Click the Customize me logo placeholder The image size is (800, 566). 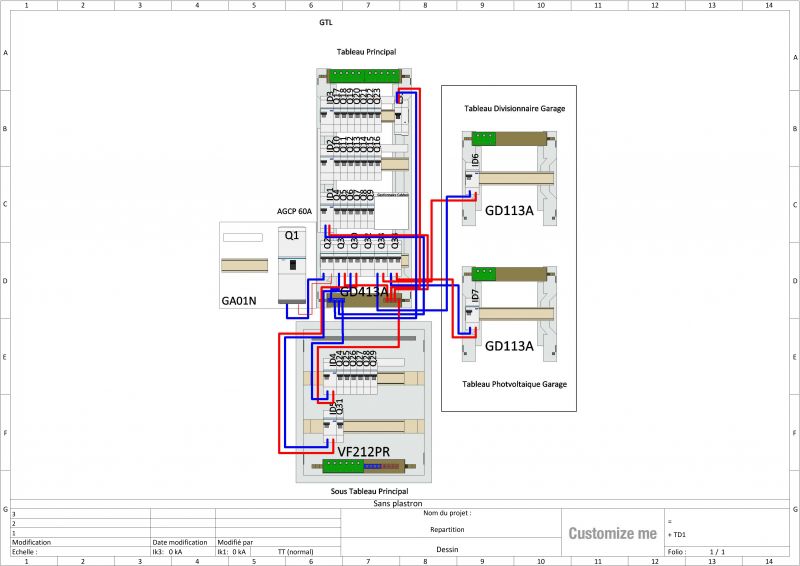click(x=612, y=533)
